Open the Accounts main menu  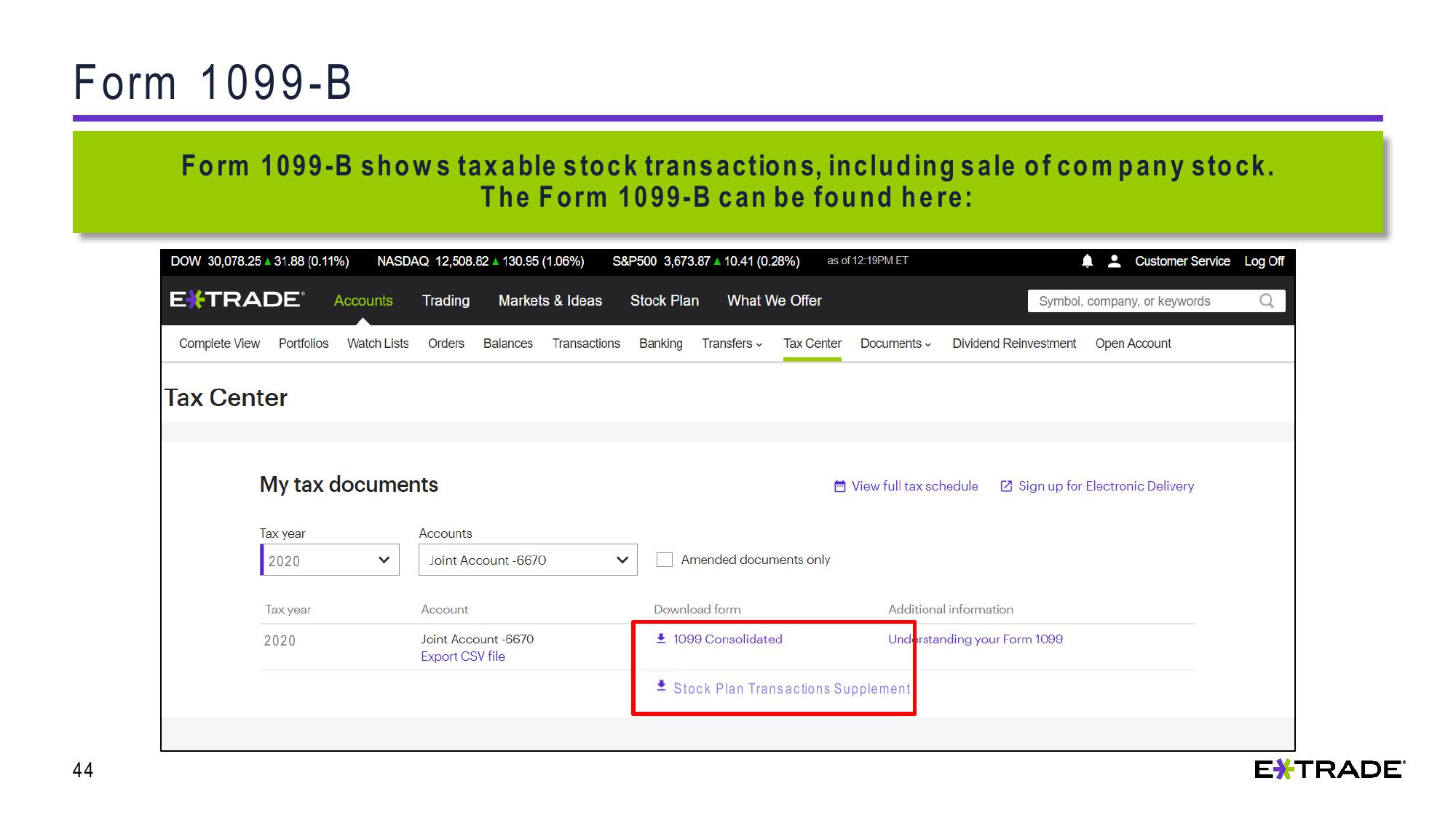pyautogui.click(x=363, y=301)
